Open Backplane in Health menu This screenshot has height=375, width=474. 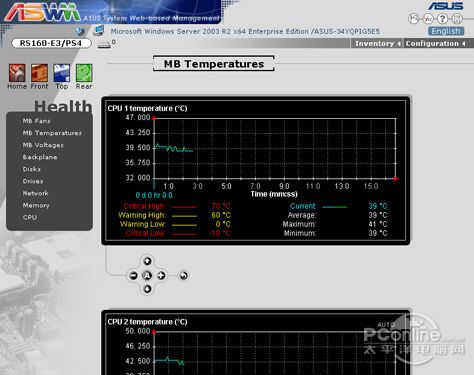tap(40, 157)
